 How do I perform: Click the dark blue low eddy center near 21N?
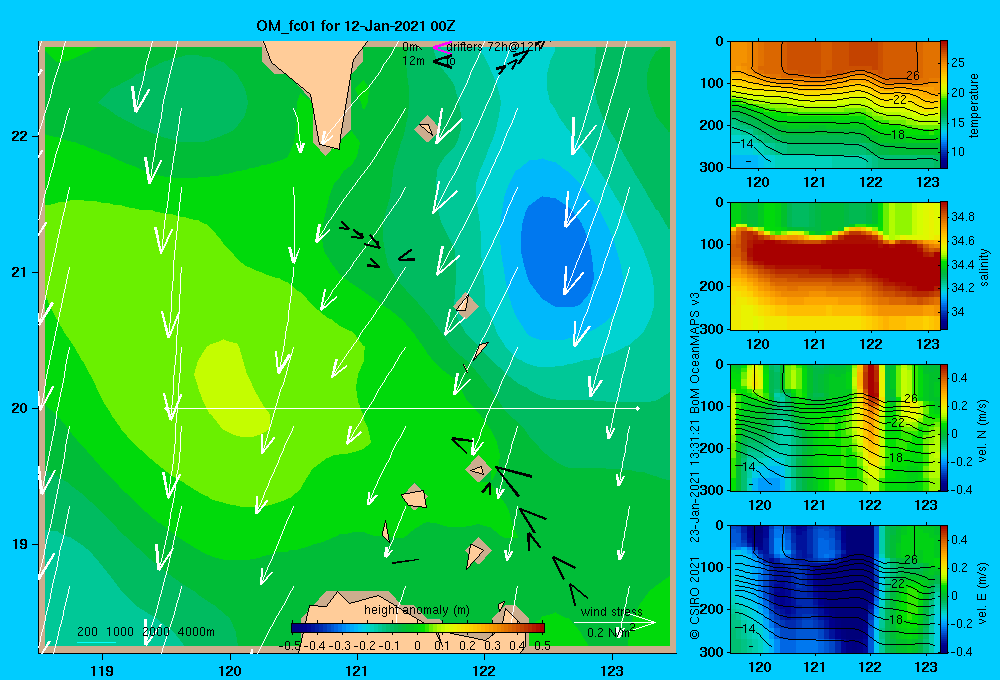(556, 250)
